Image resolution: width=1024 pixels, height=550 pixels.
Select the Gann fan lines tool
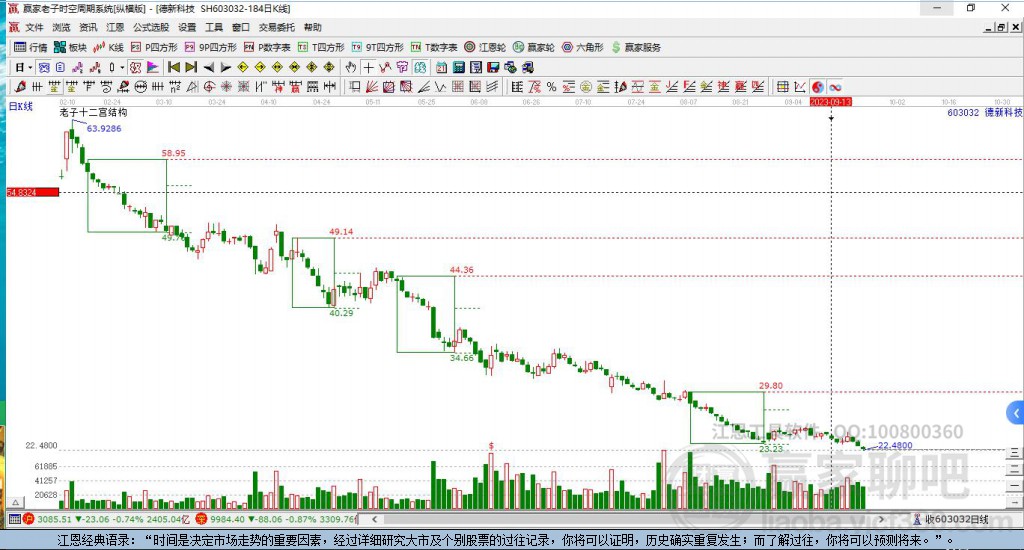pos(372,87)
